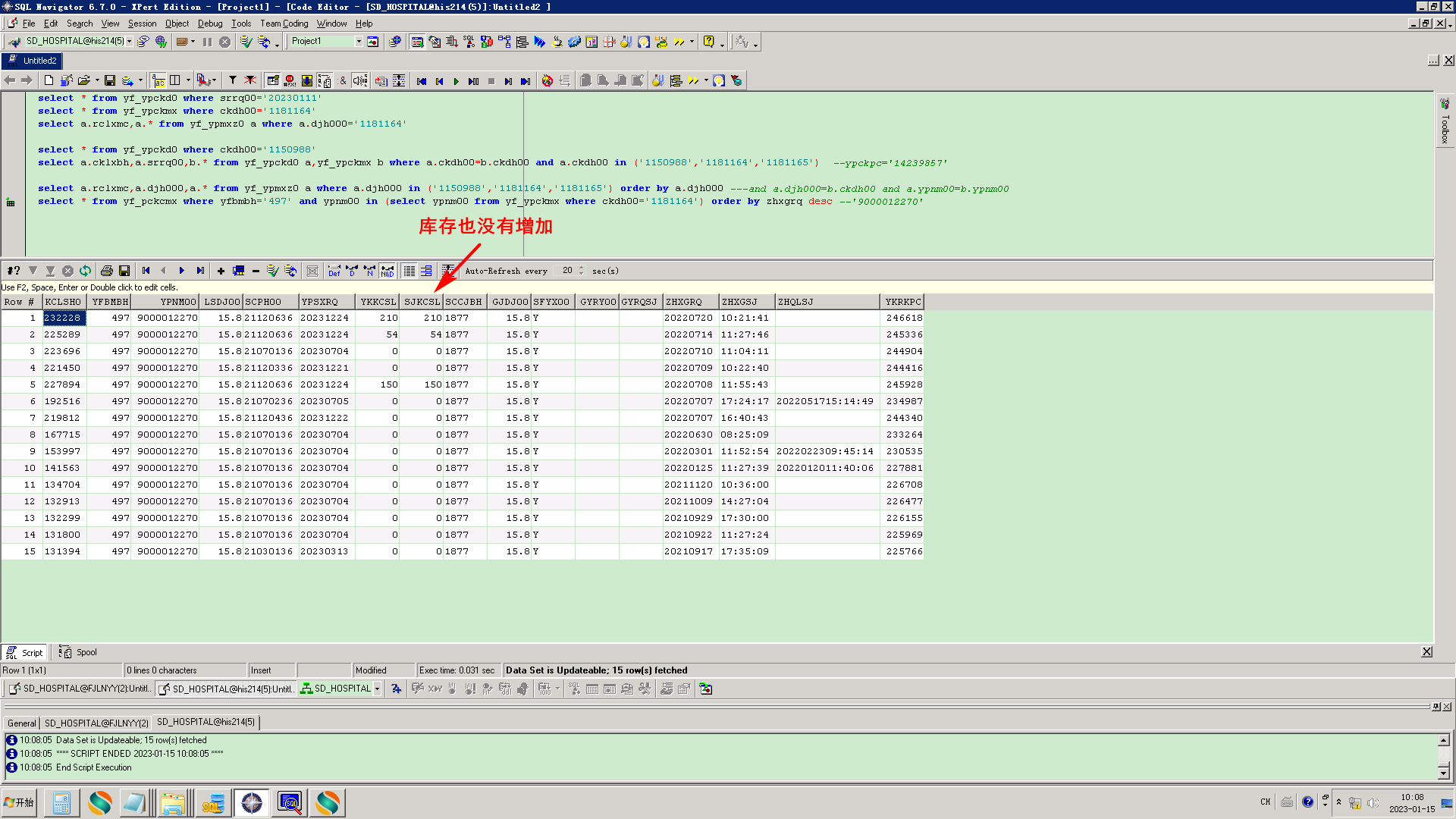Open the Session menu
This screenshot has width=1456, height=819.
tap(142, 24)
